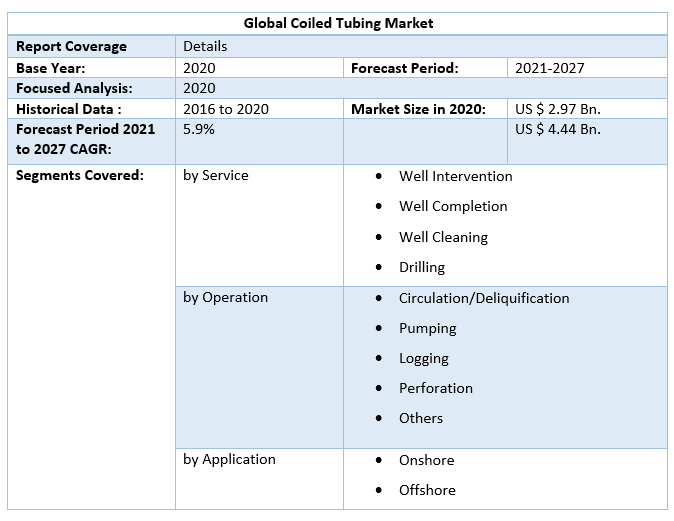Screen dimensions: 674x521
Task: Select the Perforation bullet item
Action: (x=435, y=388)
